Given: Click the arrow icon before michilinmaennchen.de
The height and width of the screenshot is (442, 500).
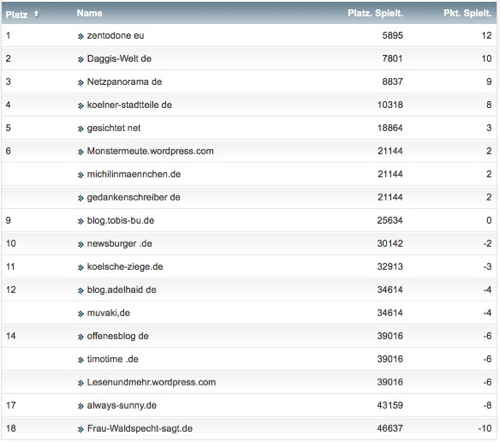Looking at the screenshot, I should coord(80,175).
